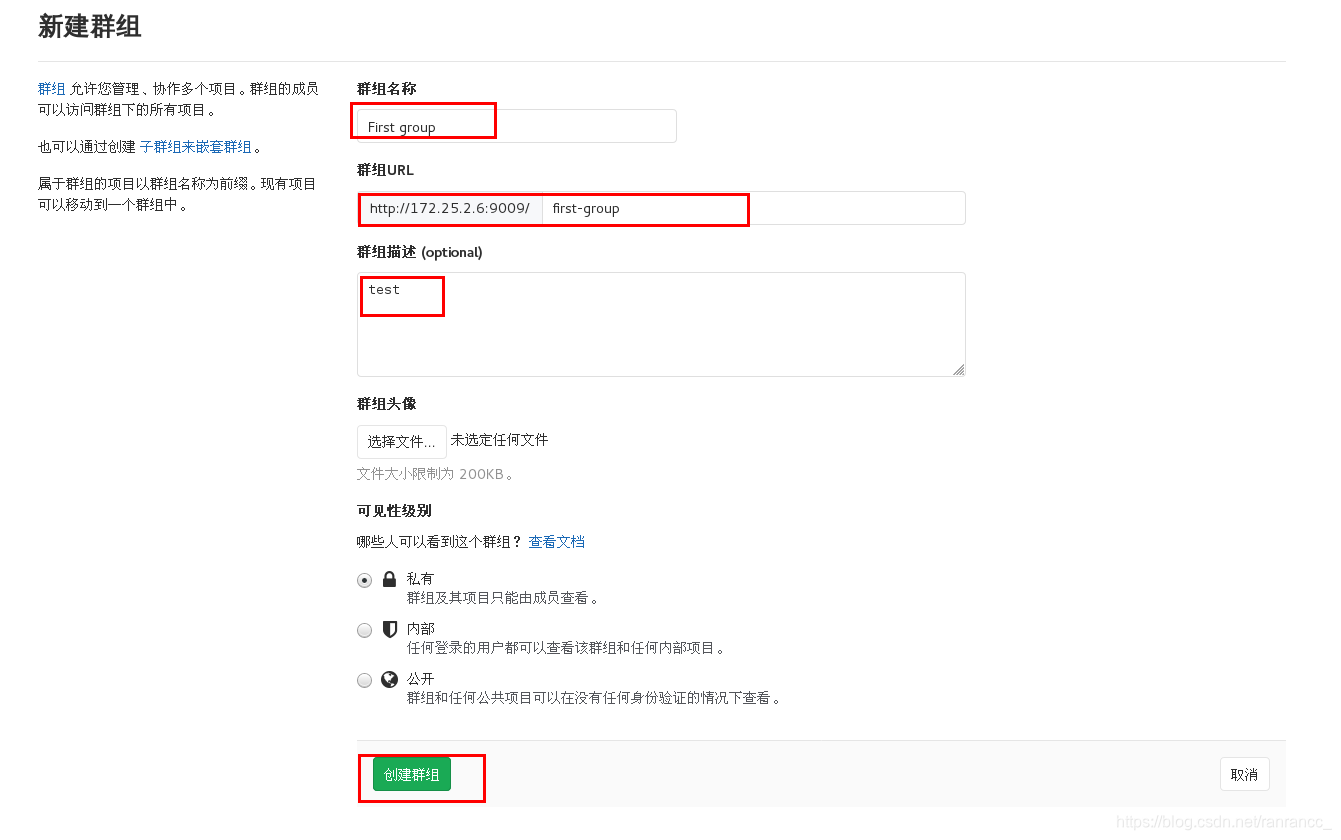Screen dimensions: 1341x840
Task: Click the 群组描述 (optional) label
Action: pyautogui.click(x=420, y=252)
